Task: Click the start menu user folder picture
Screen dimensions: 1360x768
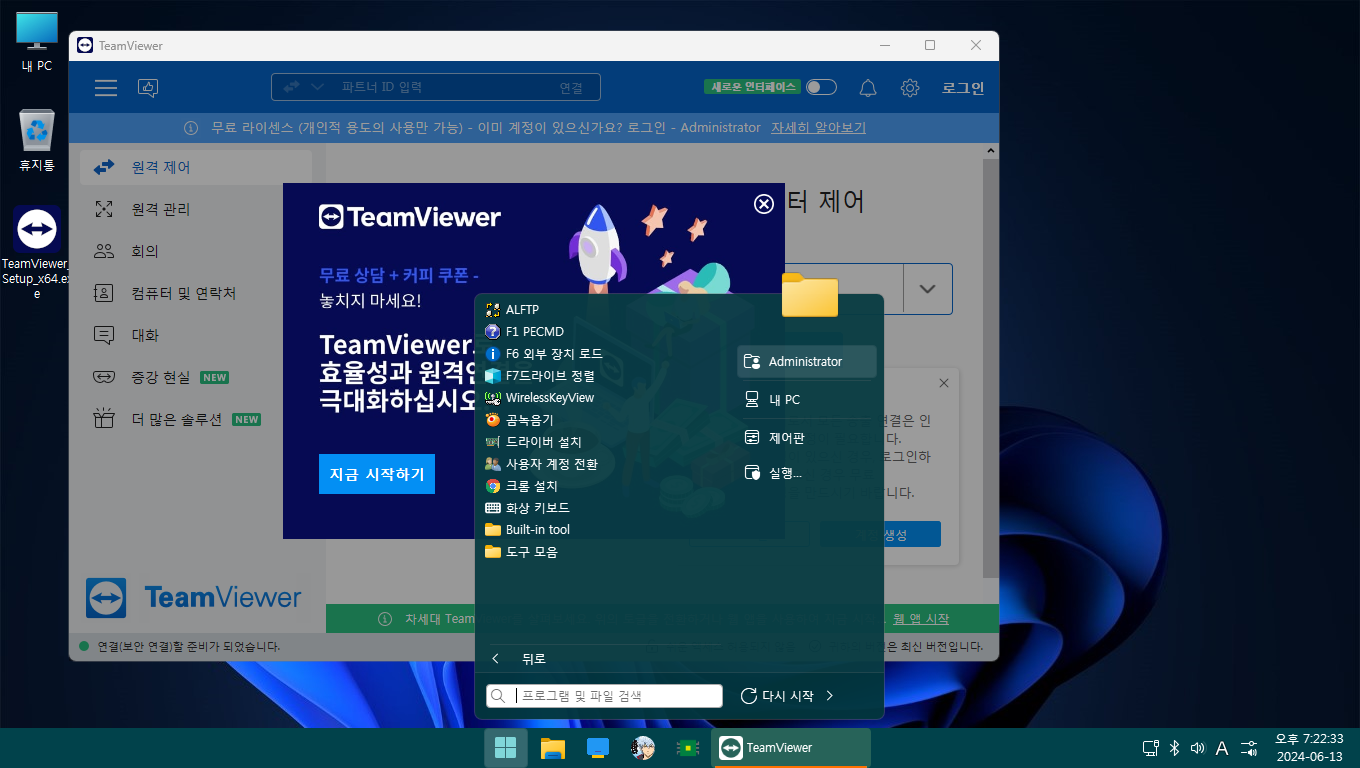Action: [x=810, y=294]
